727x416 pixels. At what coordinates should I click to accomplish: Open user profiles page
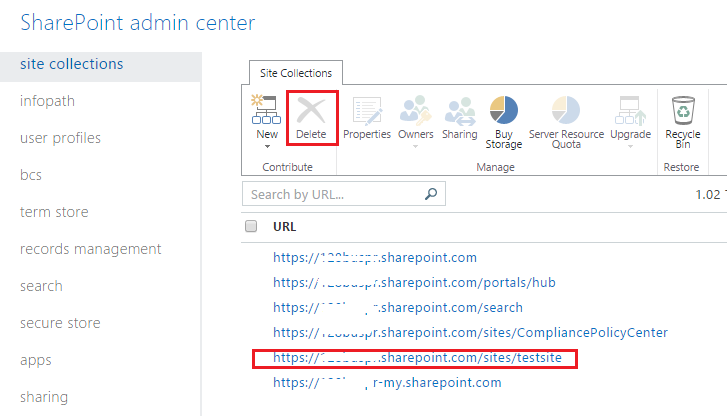pos(60,138)
